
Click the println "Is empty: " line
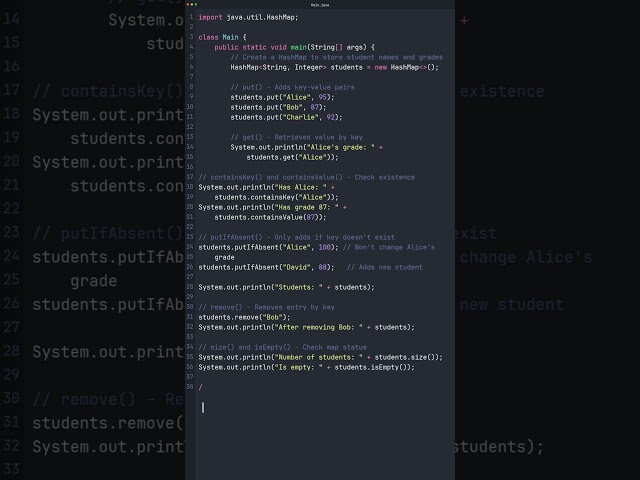tap(307, 367)
